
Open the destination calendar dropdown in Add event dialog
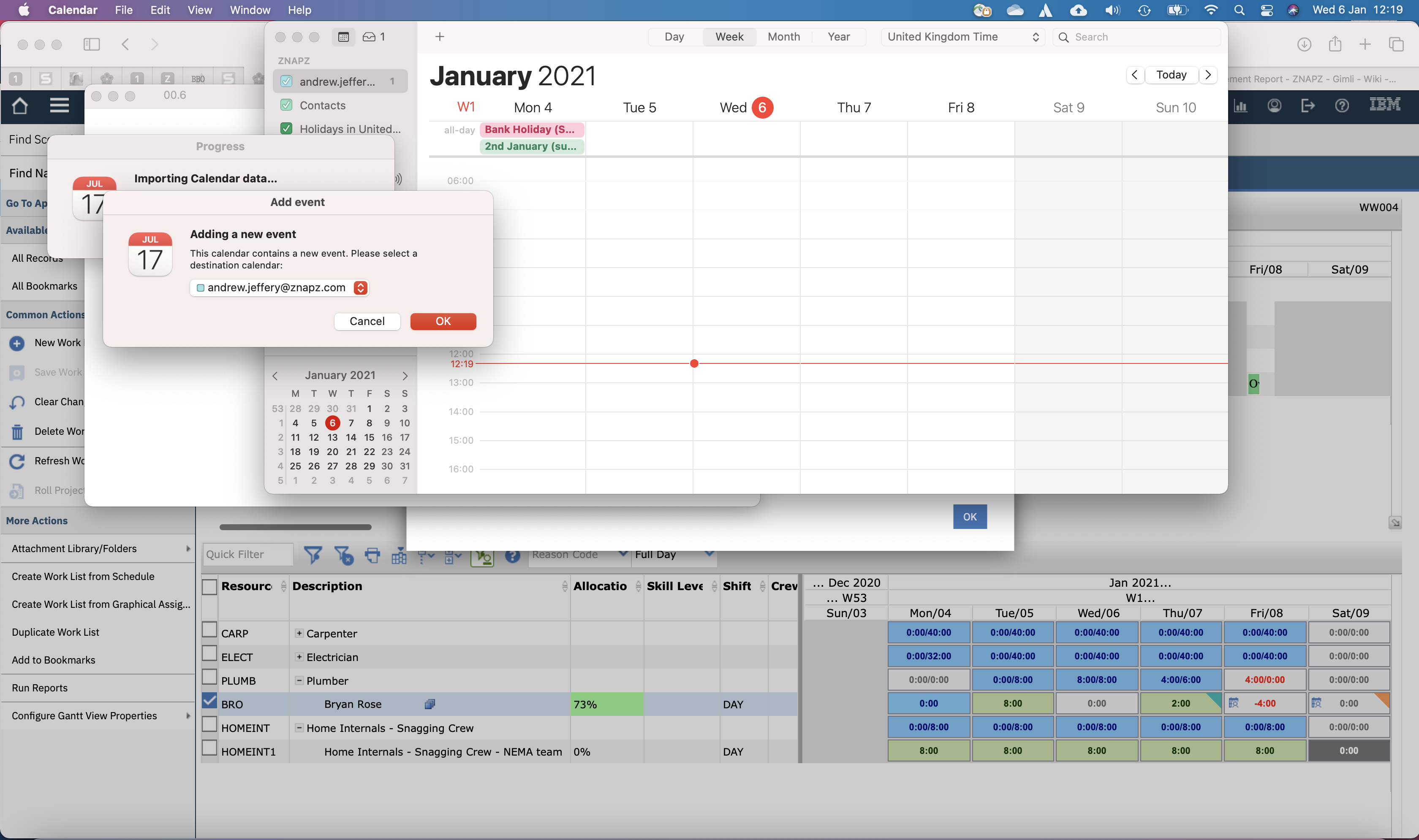coord(361,287)
